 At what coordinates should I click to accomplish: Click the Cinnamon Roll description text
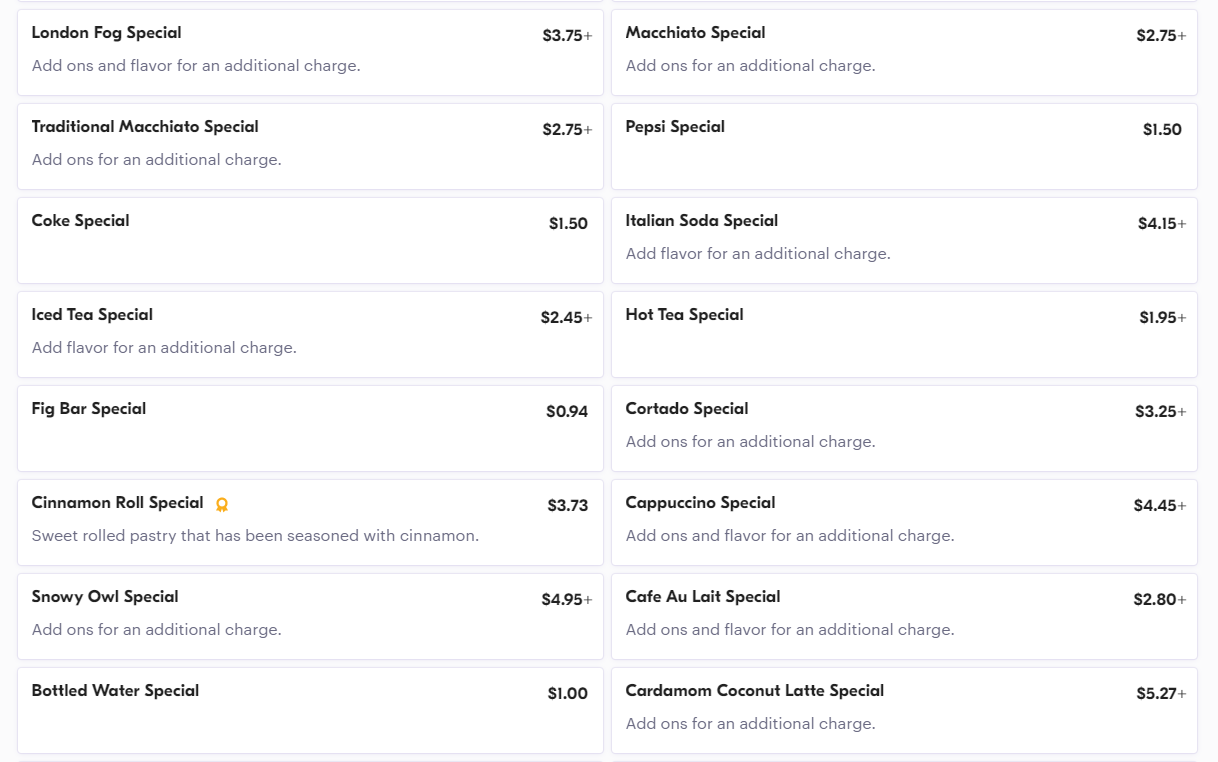255,536
